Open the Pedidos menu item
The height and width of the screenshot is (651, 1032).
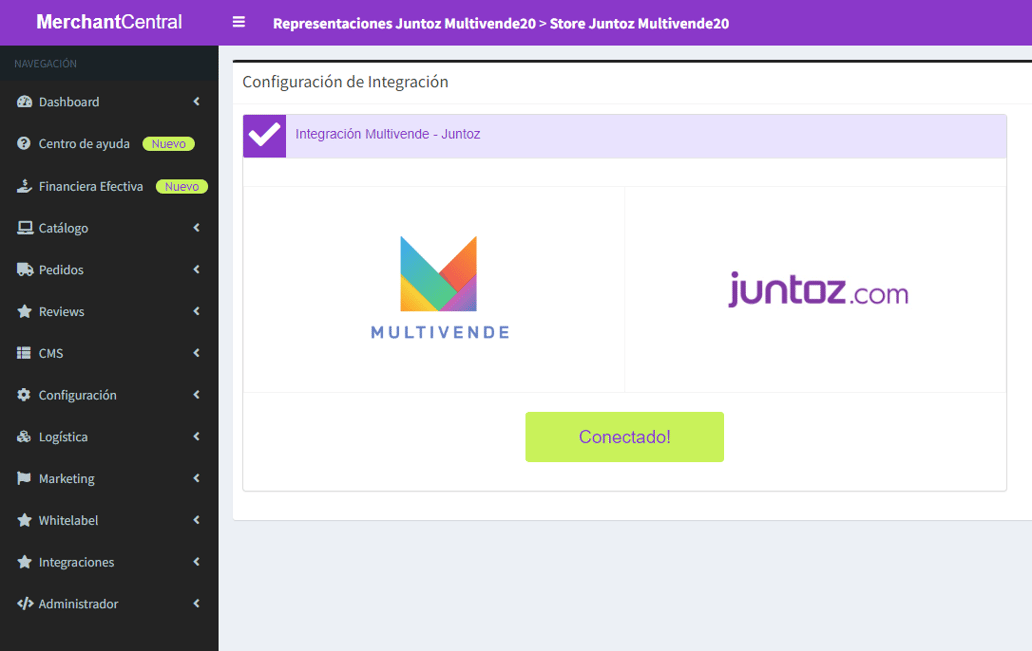coord(109,269)
